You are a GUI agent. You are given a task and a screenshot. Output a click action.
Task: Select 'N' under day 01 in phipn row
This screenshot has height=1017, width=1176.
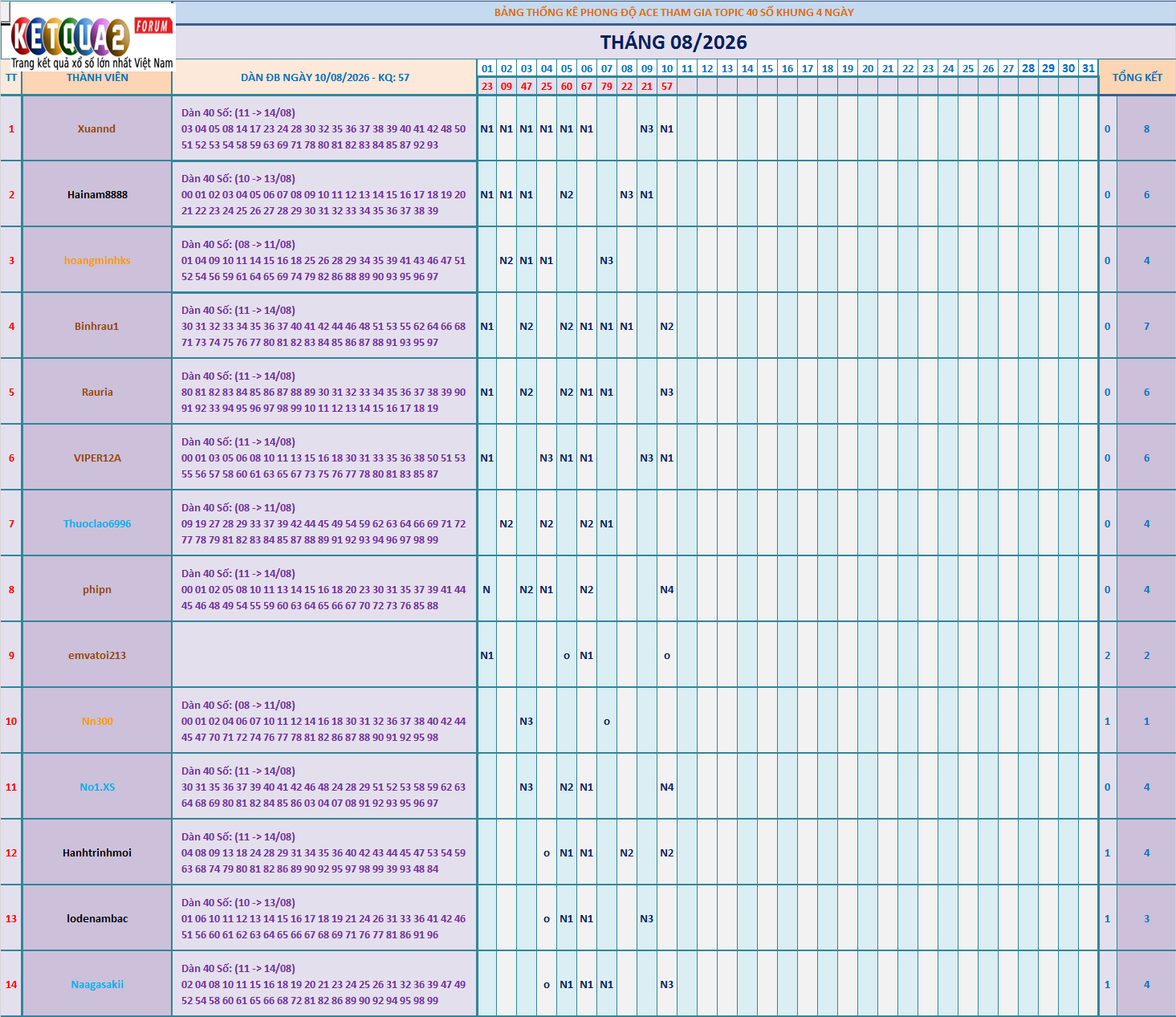click(486, 590)
